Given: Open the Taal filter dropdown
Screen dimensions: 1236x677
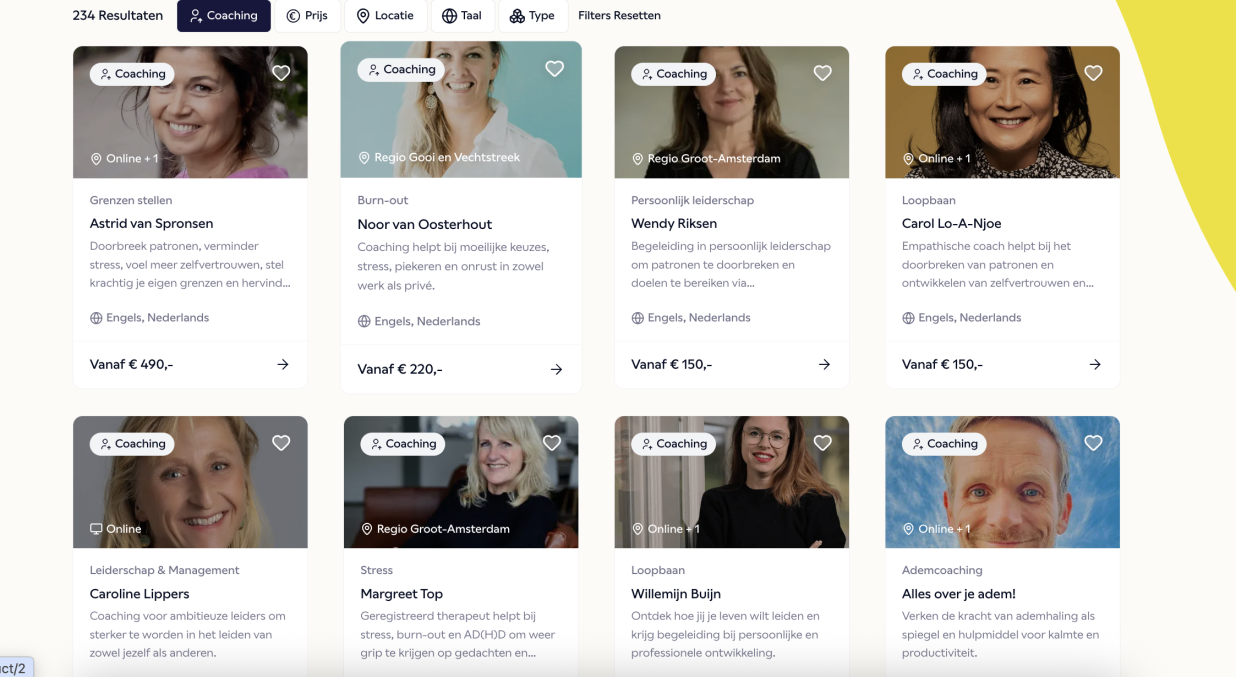Looking at the screenshot, I should (x=462, y=16).
